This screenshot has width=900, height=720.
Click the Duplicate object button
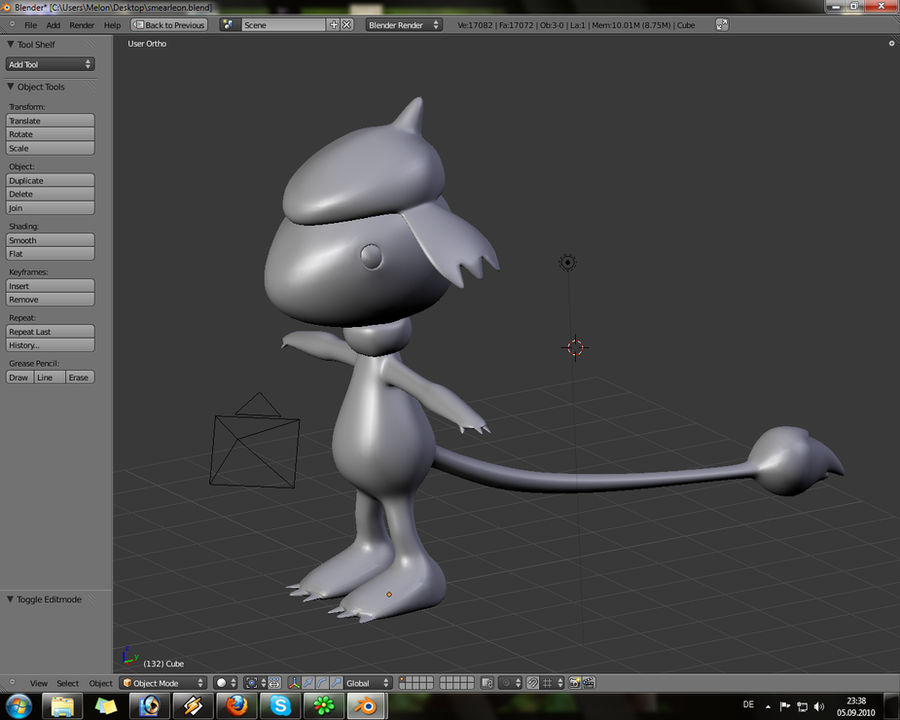pyautogui.click(x=50, y=180)
